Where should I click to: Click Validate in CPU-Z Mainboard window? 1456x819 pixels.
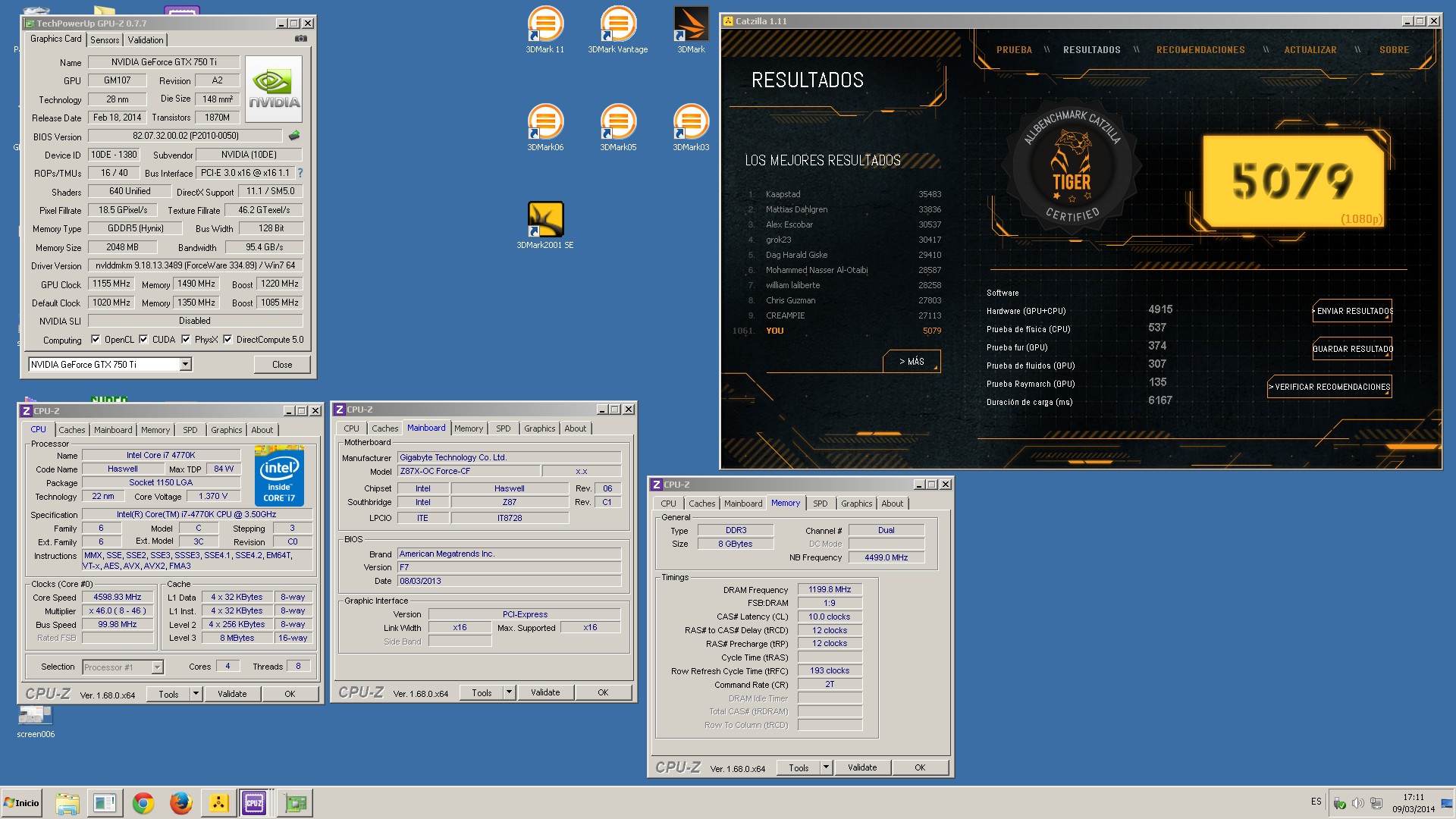tap(545, 692)
